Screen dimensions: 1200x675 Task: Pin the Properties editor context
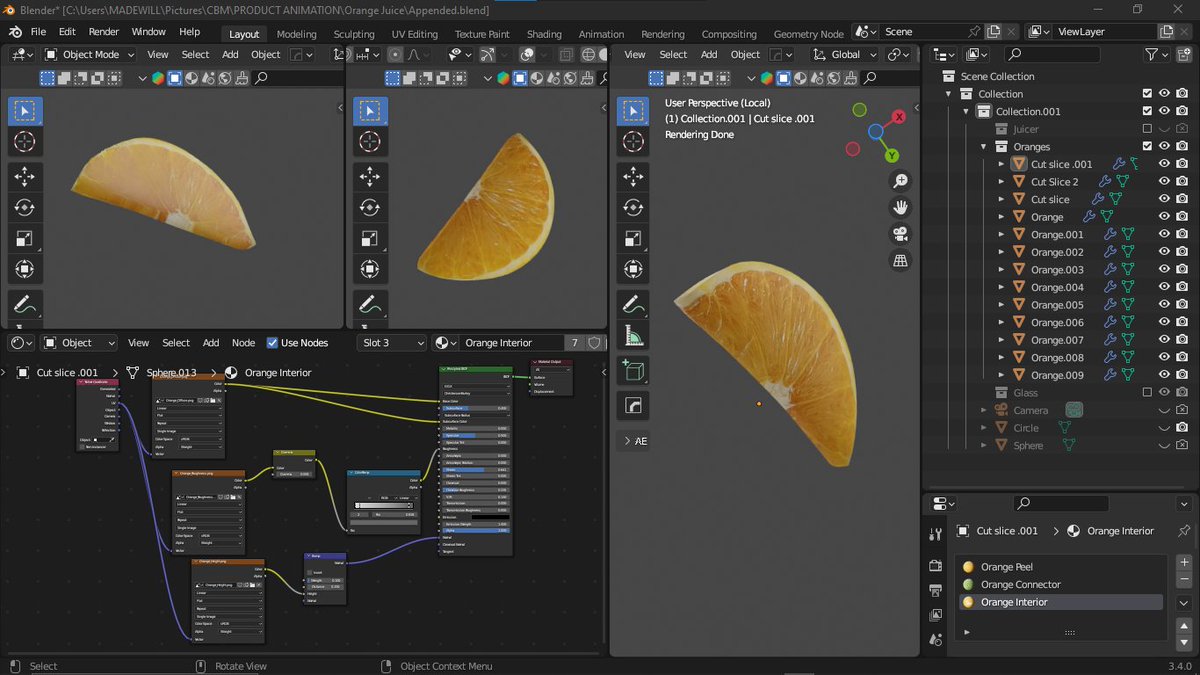1184,531
